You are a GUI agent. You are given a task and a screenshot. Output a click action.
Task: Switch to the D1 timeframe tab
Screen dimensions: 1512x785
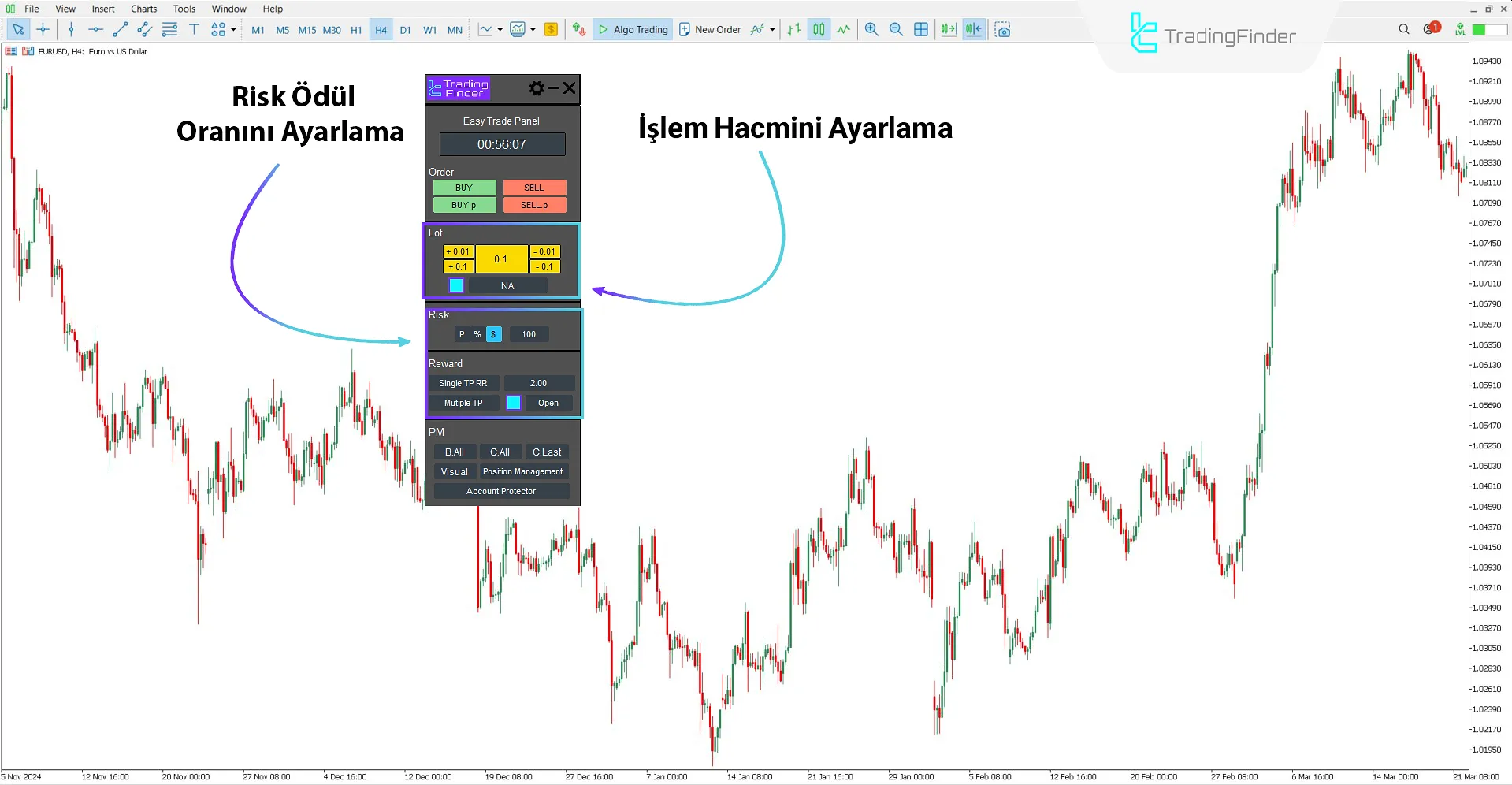point(405,29)
